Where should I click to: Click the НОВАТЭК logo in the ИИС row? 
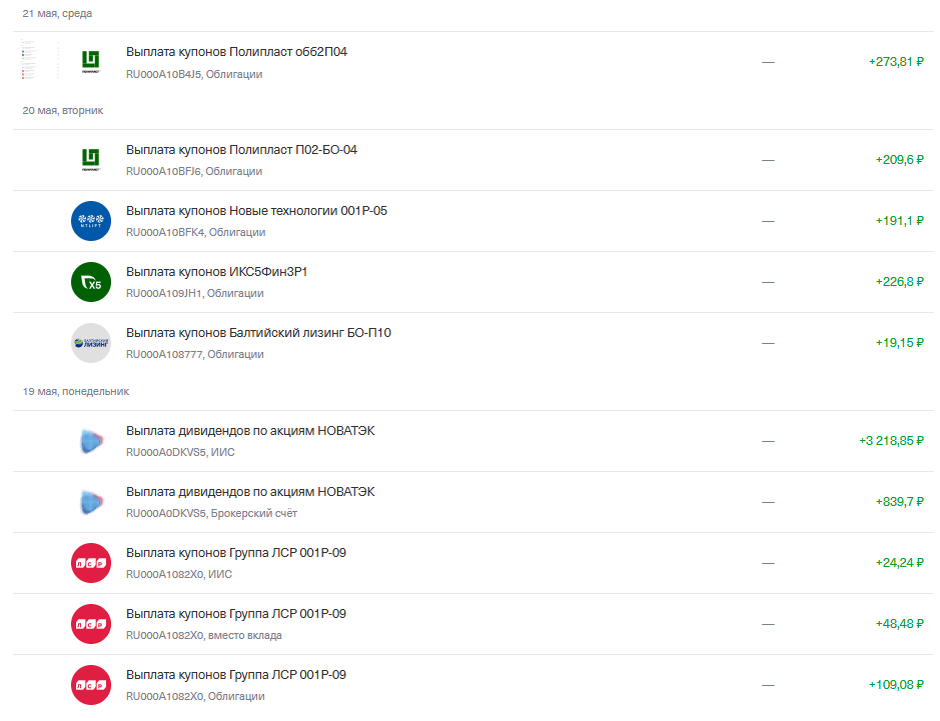(91, 441)
